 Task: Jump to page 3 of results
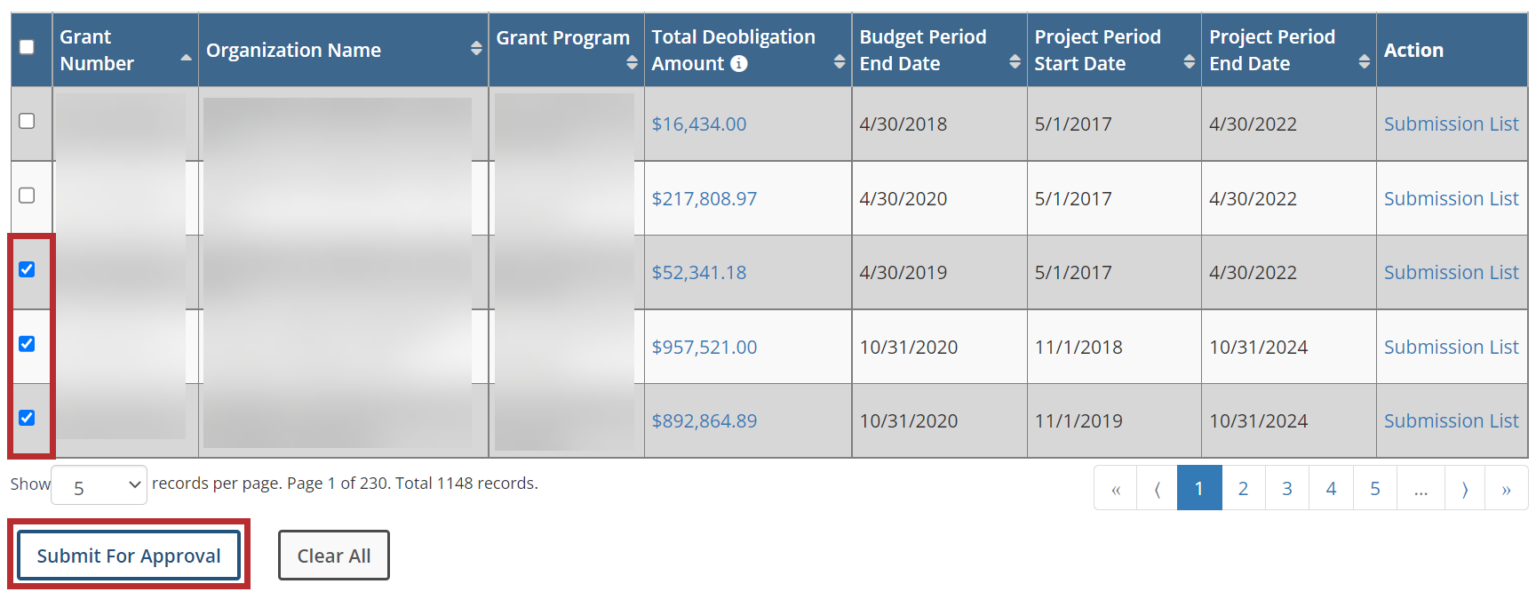pyautogui.click(x=1287, y=489)
